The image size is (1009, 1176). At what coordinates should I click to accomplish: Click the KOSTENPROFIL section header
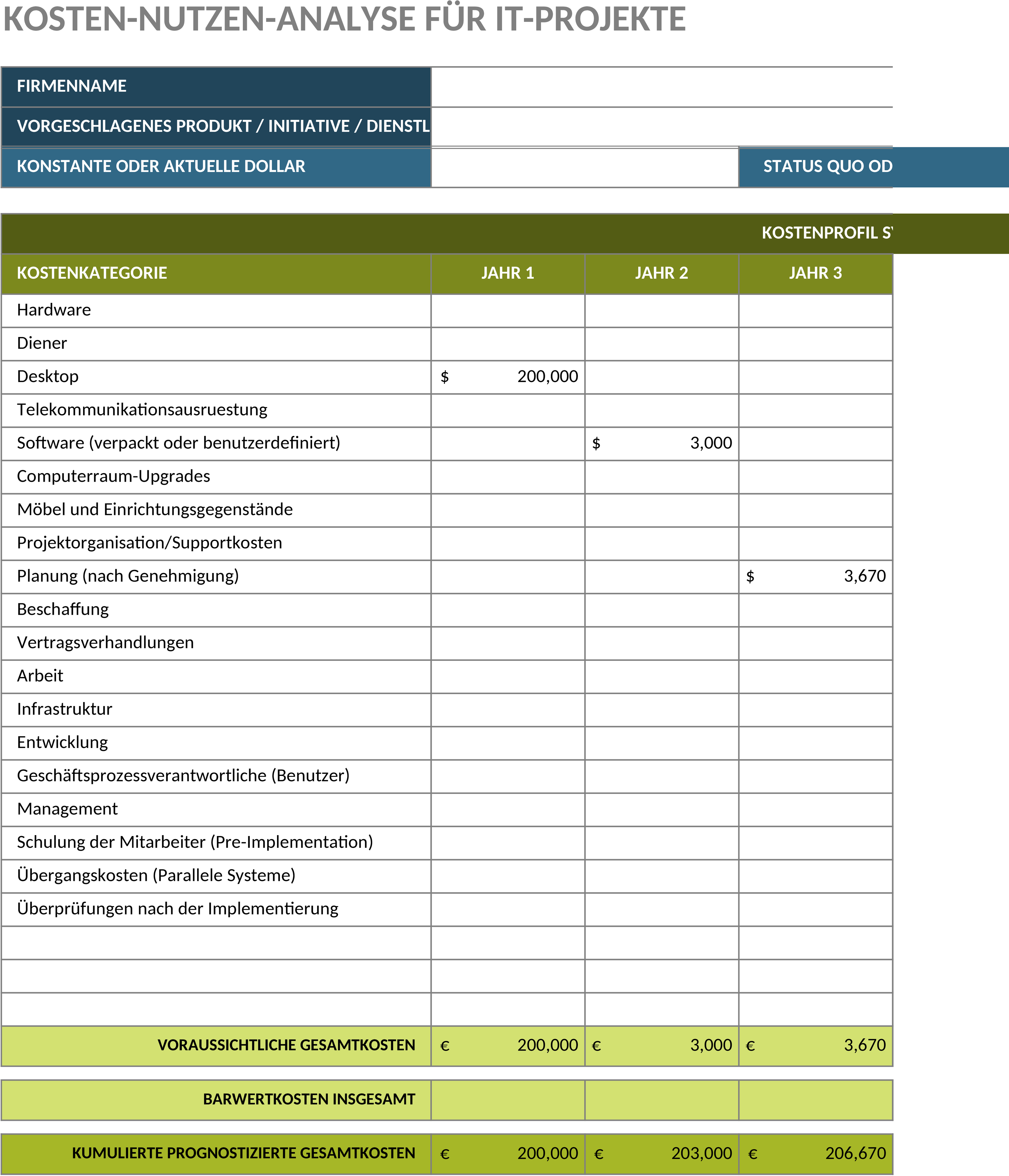505,233
